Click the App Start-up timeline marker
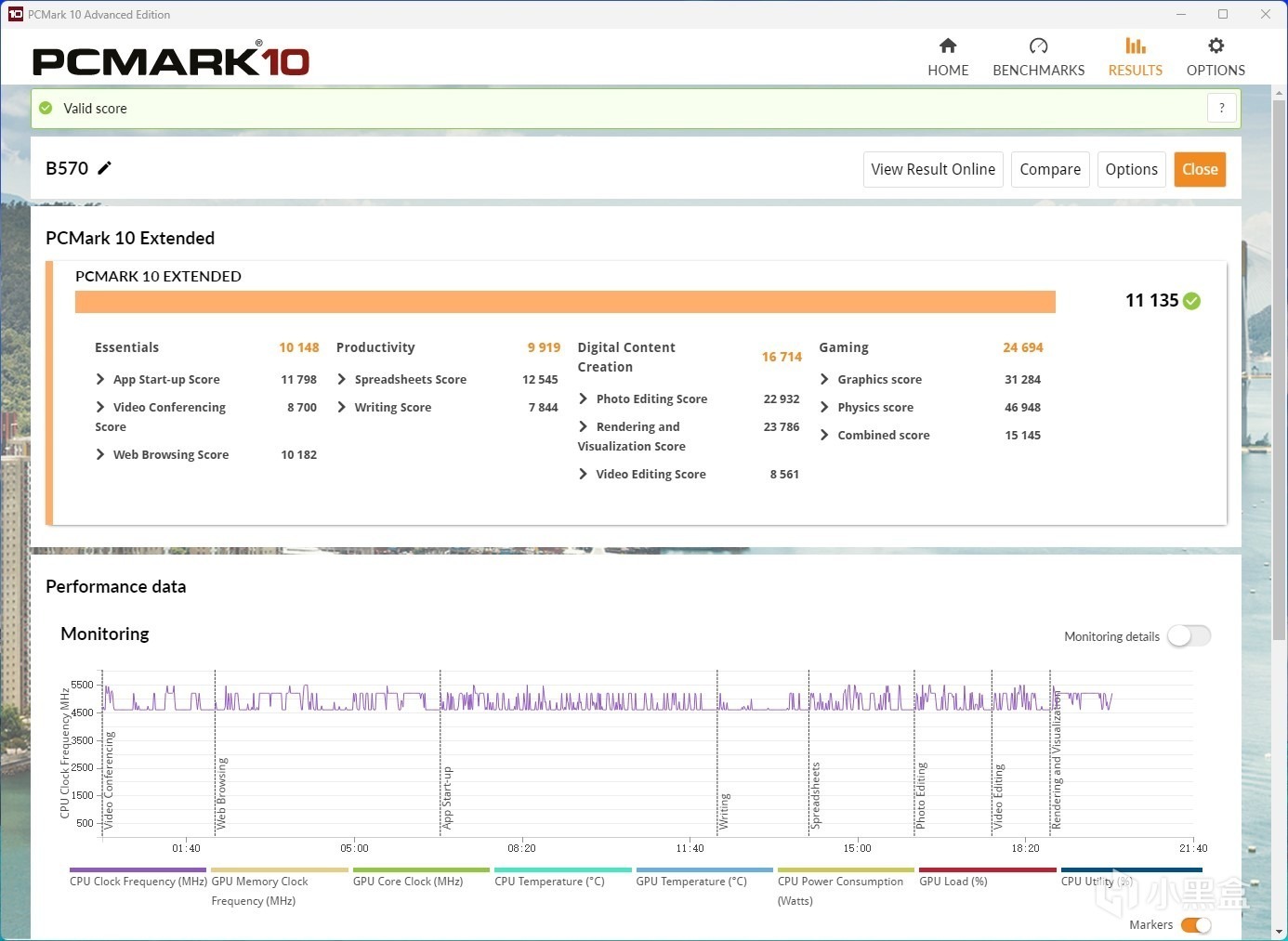 447,798
